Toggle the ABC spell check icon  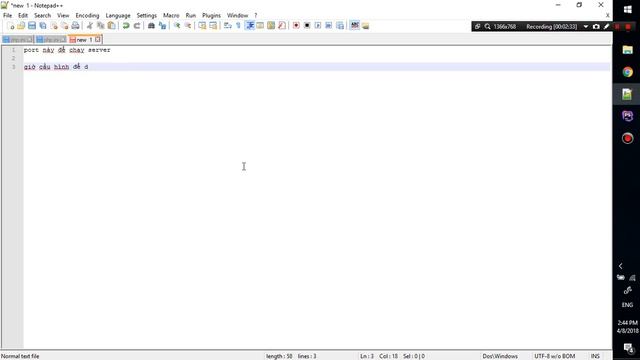tap(355, 26)
